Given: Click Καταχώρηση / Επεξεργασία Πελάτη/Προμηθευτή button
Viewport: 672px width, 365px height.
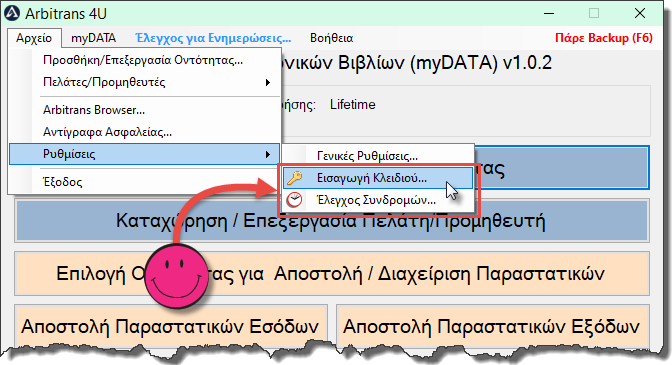Looking at the screenshot, I should click(x=332, y=221).
